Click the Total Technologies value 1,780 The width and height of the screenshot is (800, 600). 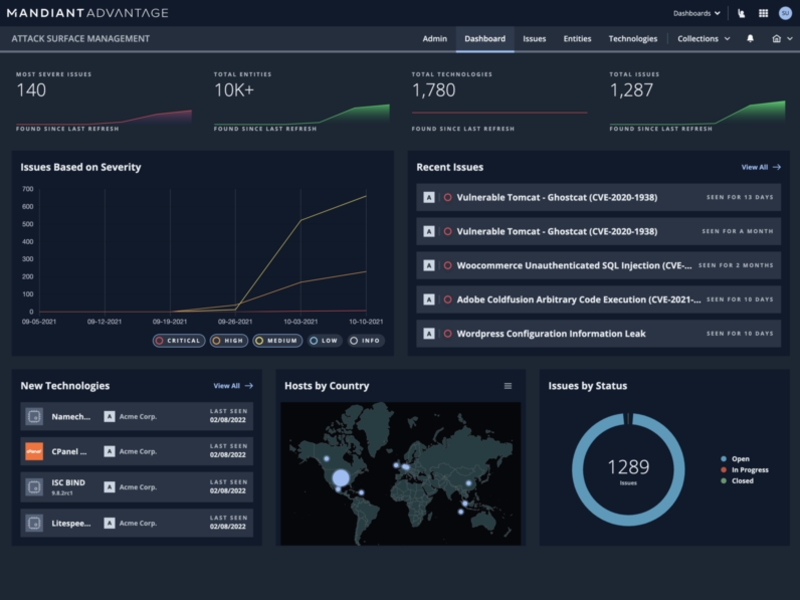pyautogui.click(x=433, y=90)
